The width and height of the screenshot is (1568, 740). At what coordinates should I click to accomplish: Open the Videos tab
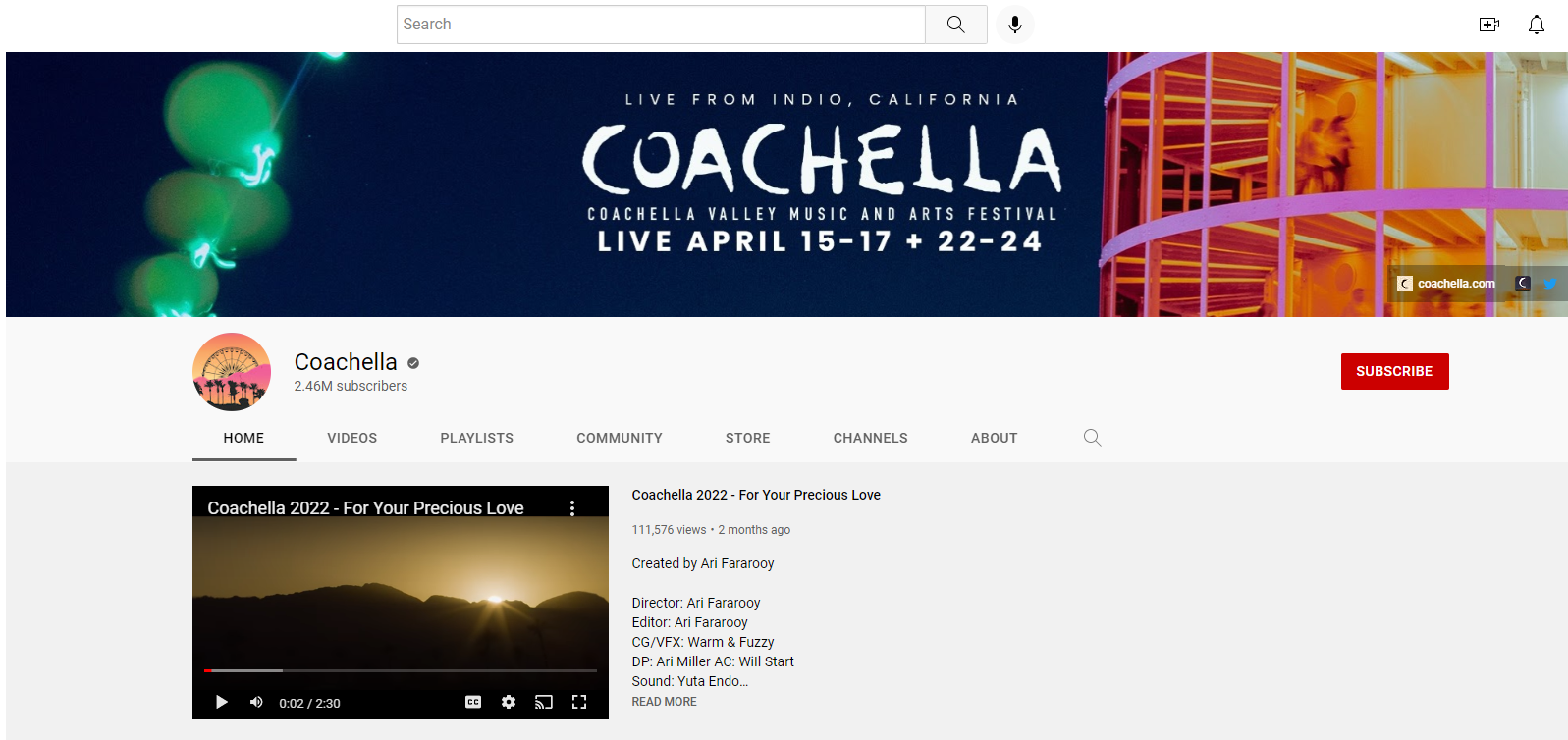pos(352,438)
